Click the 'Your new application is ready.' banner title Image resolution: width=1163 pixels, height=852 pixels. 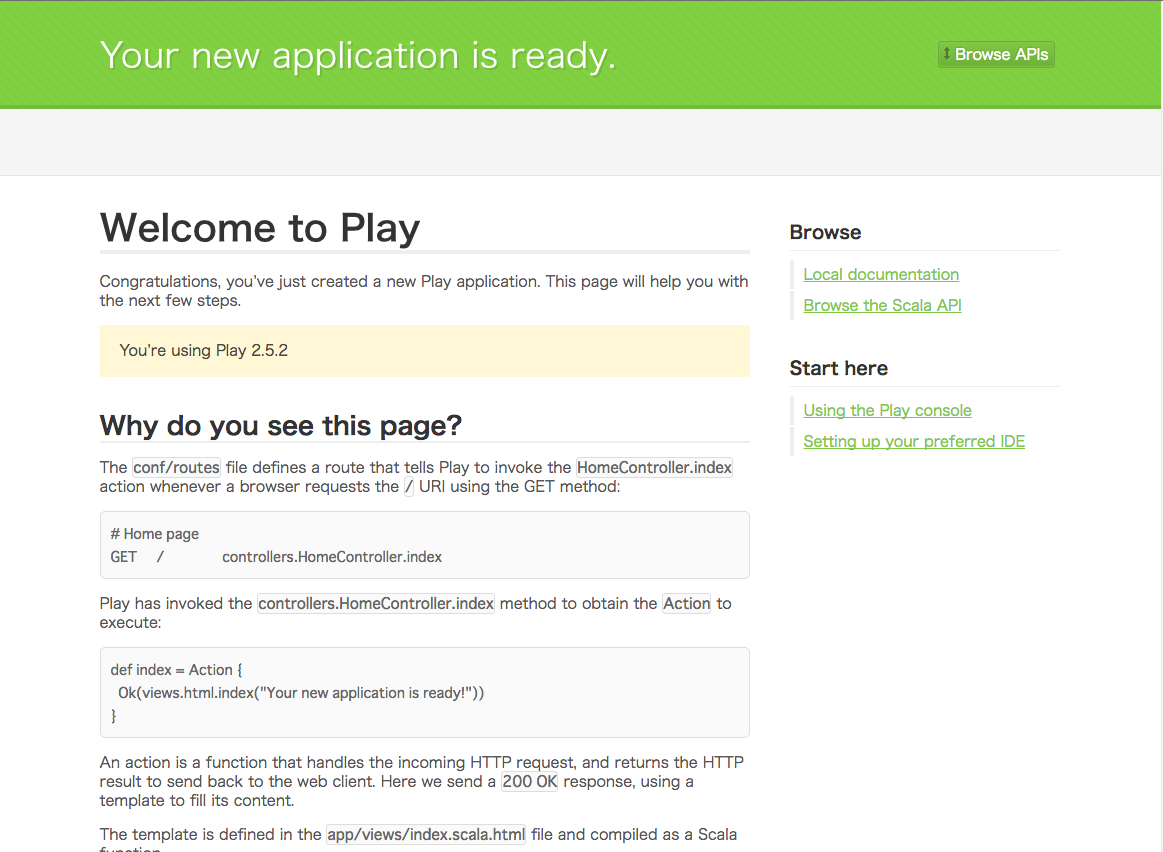[x=358, y=56]
